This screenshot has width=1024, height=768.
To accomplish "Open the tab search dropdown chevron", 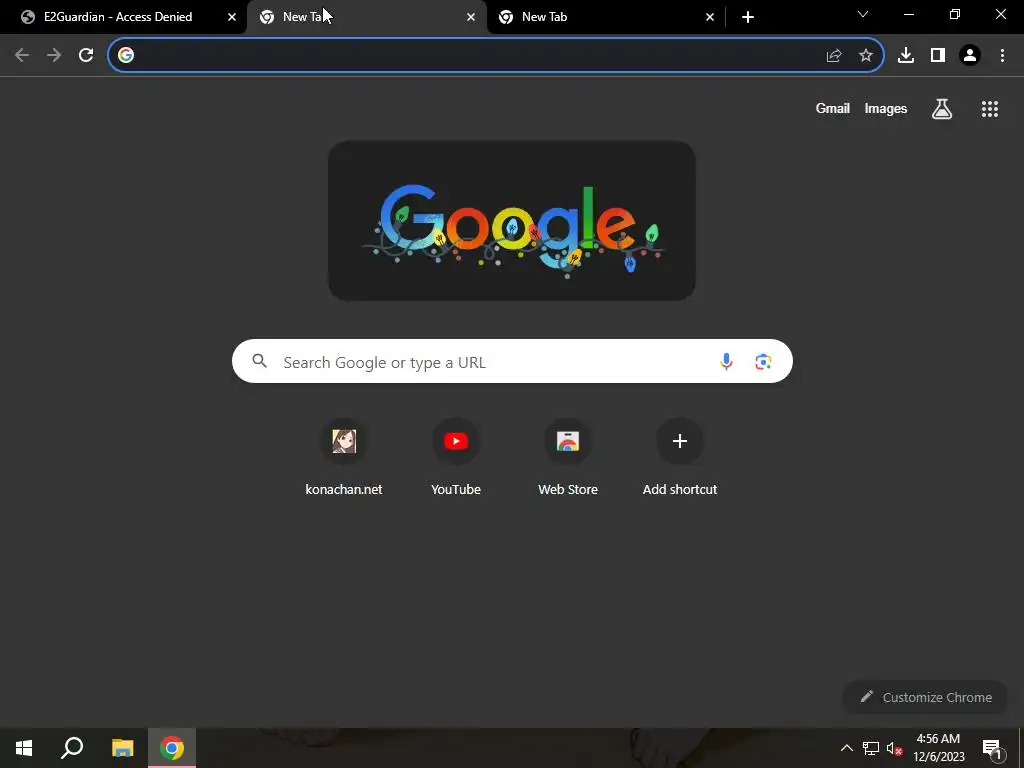I will click(863, 14).
